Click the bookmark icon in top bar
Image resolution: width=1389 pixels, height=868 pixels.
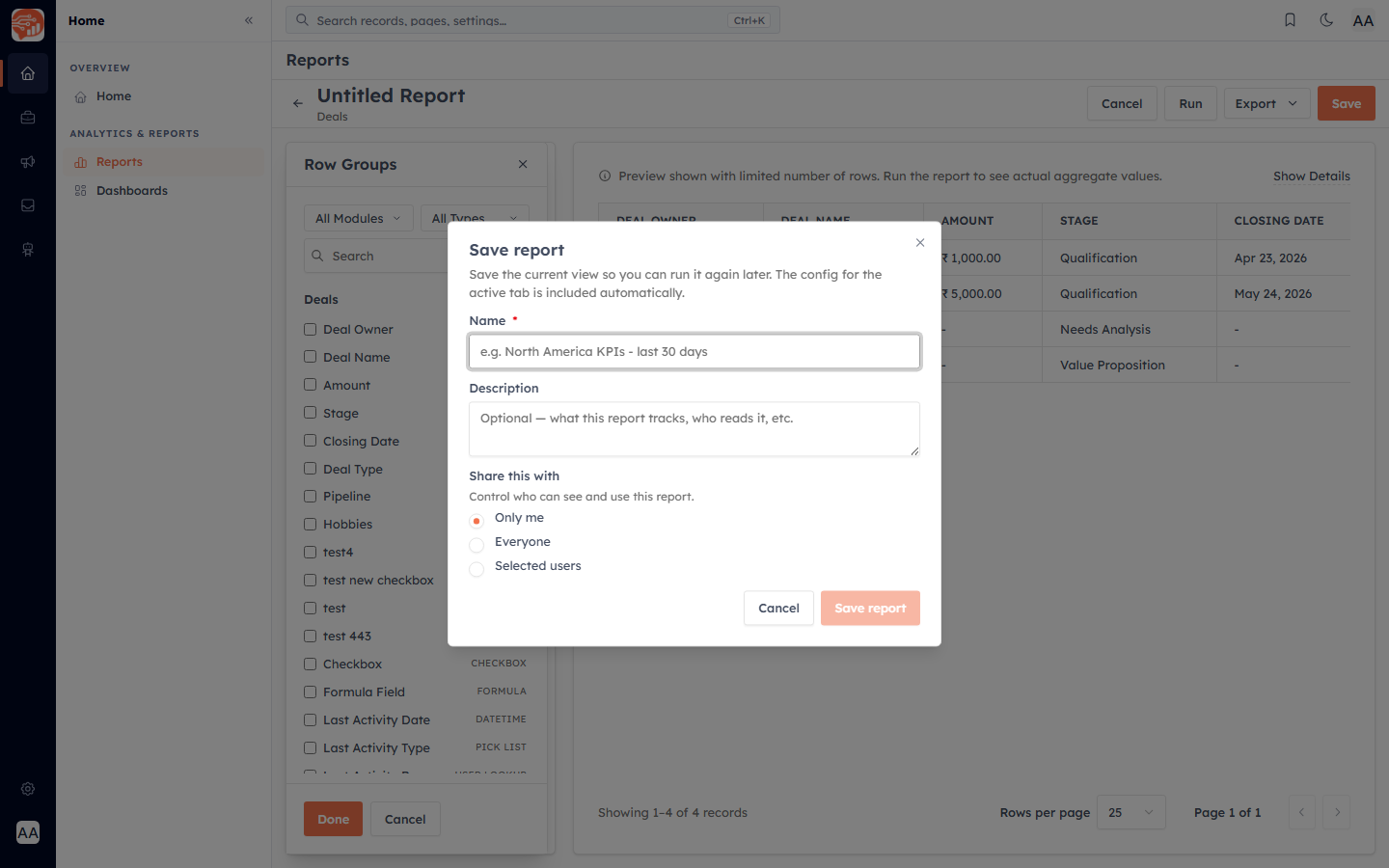click(x=1290, y=20)
